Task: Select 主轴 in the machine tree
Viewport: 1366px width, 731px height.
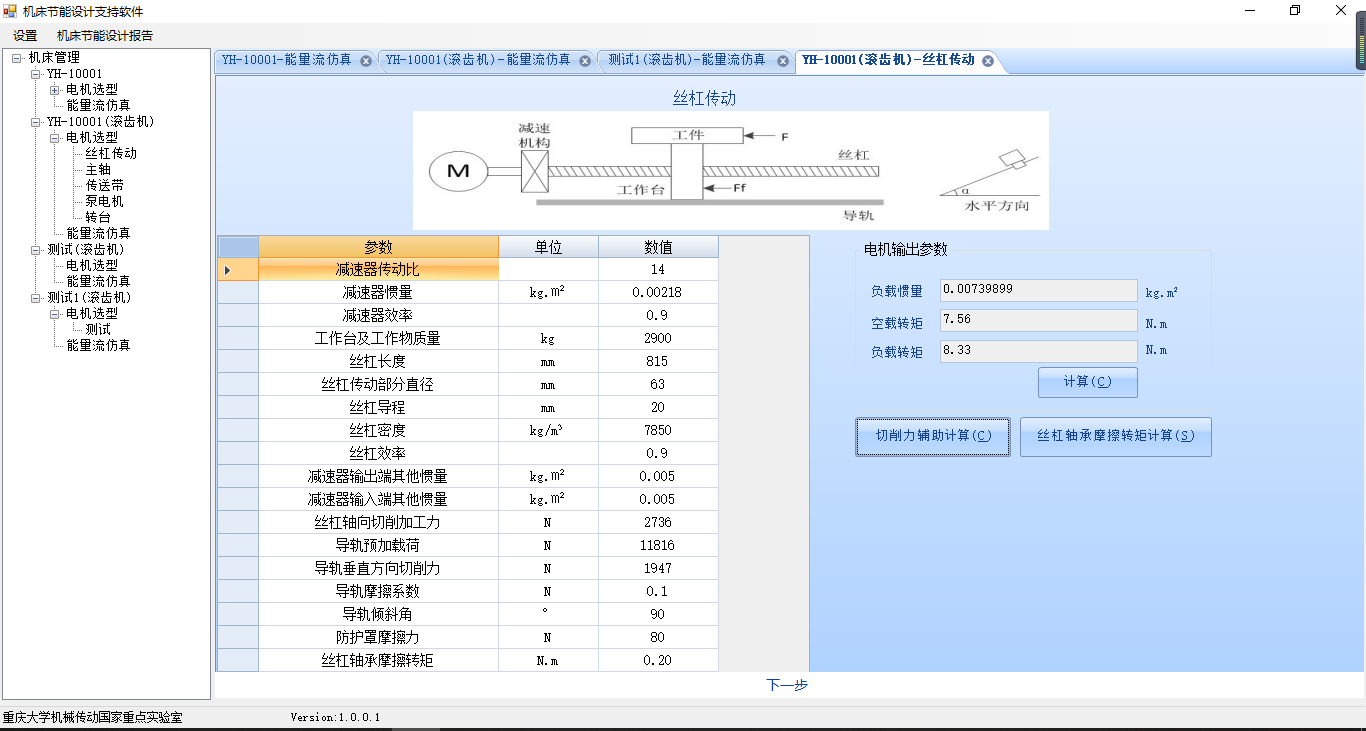Action: 98,170
